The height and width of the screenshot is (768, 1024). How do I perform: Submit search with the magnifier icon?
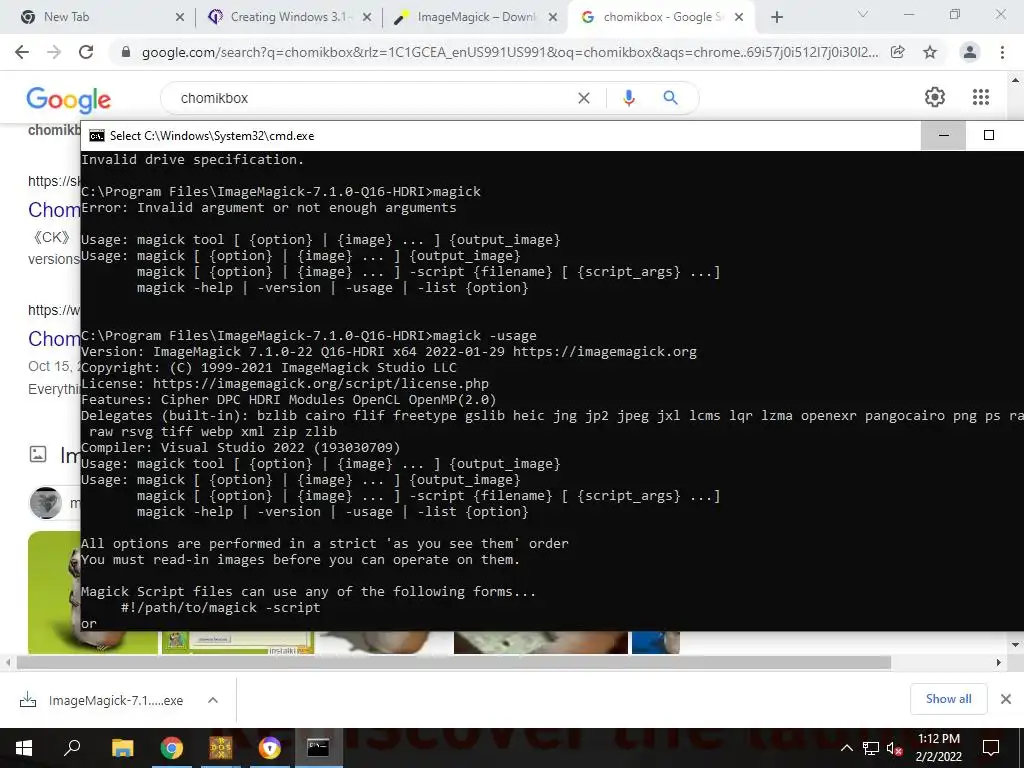(x=670, y=98)
